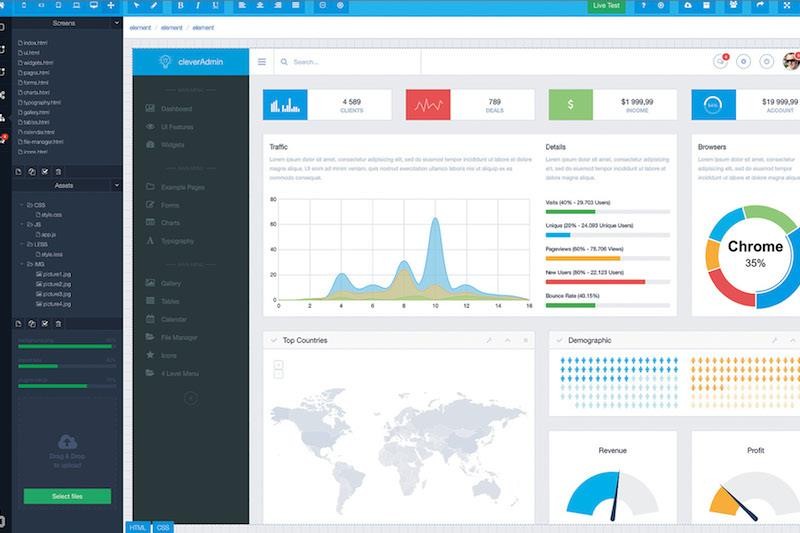Toggle check mark on Demographic panel
800x533 pixels.
[559, 340]
